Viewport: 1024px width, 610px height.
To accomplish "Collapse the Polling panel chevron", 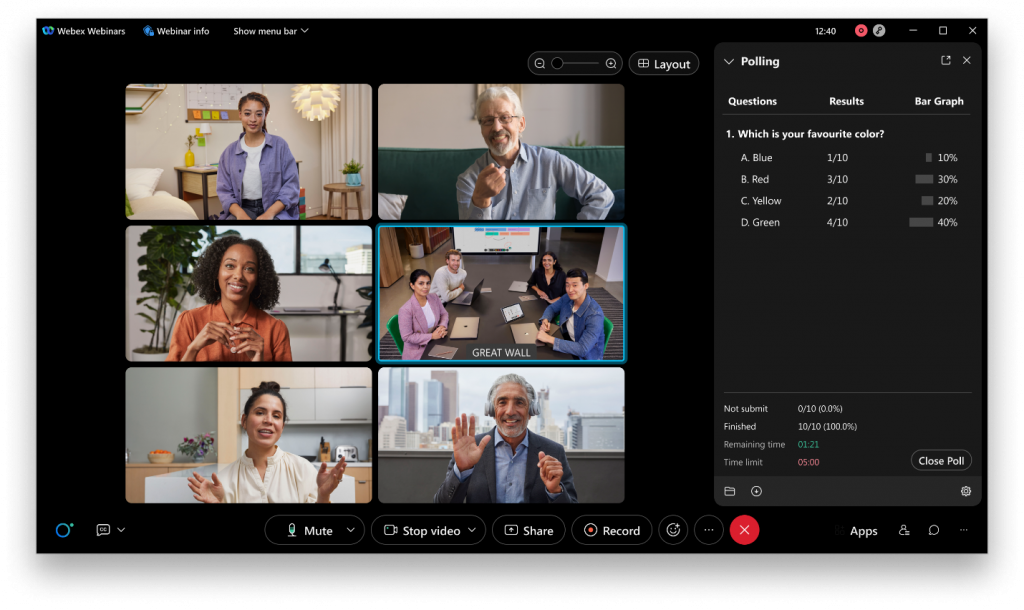I will click(727, 60).
